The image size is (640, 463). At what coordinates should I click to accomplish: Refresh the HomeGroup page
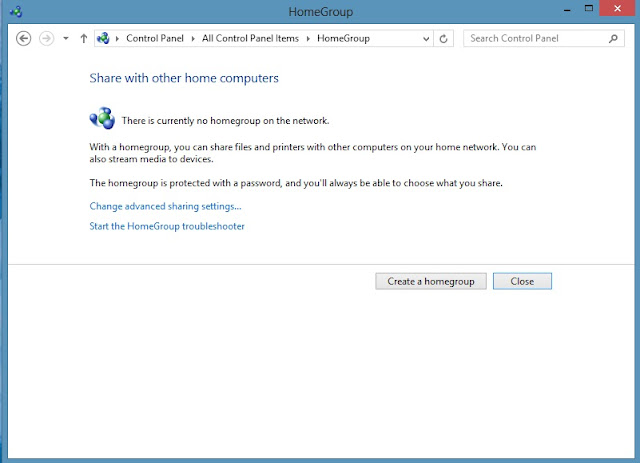443,39
